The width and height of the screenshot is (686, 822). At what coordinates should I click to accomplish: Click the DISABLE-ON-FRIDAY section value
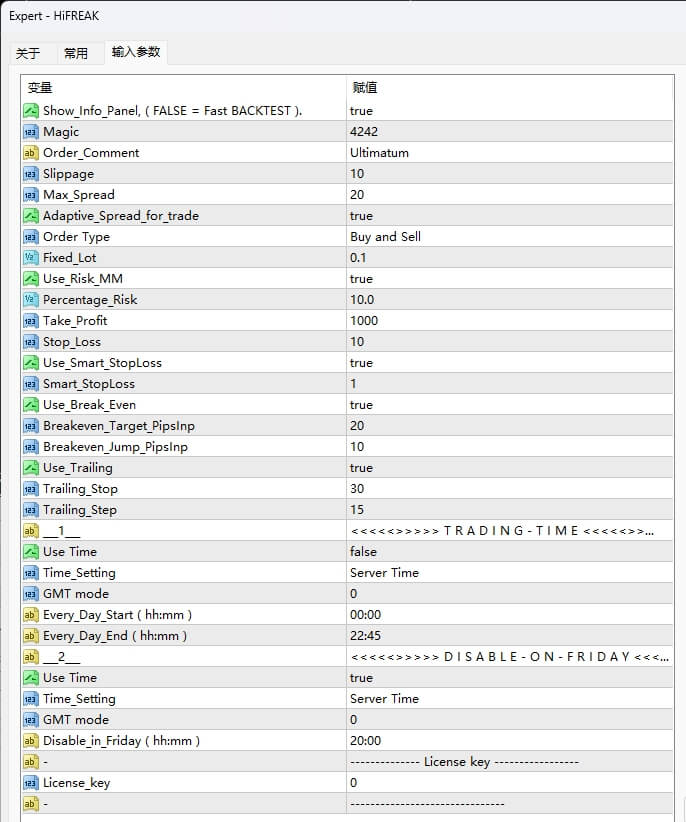click(x=510, y=656)
